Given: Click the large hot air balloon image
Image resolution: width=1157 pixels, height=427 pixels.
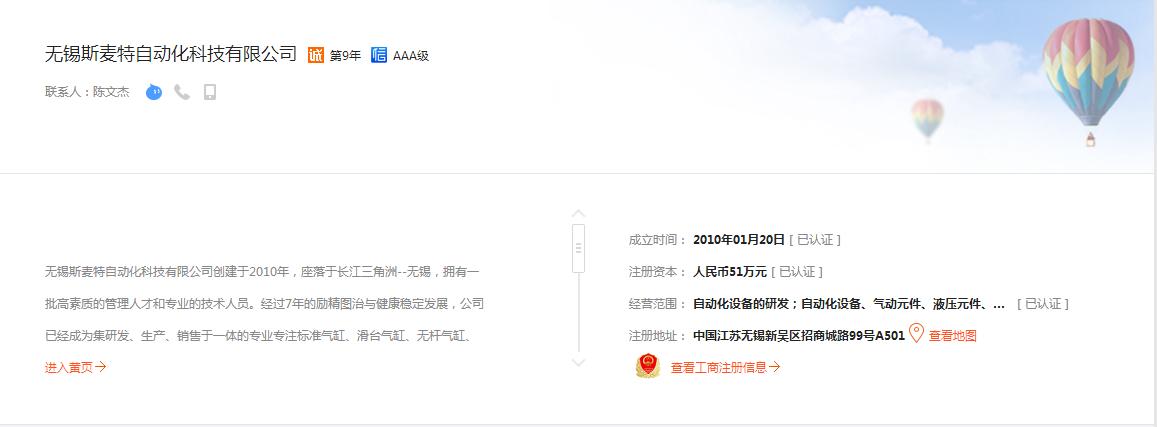Looking at the screenshot, I should pyautogui.click(x=1088, y=75).
